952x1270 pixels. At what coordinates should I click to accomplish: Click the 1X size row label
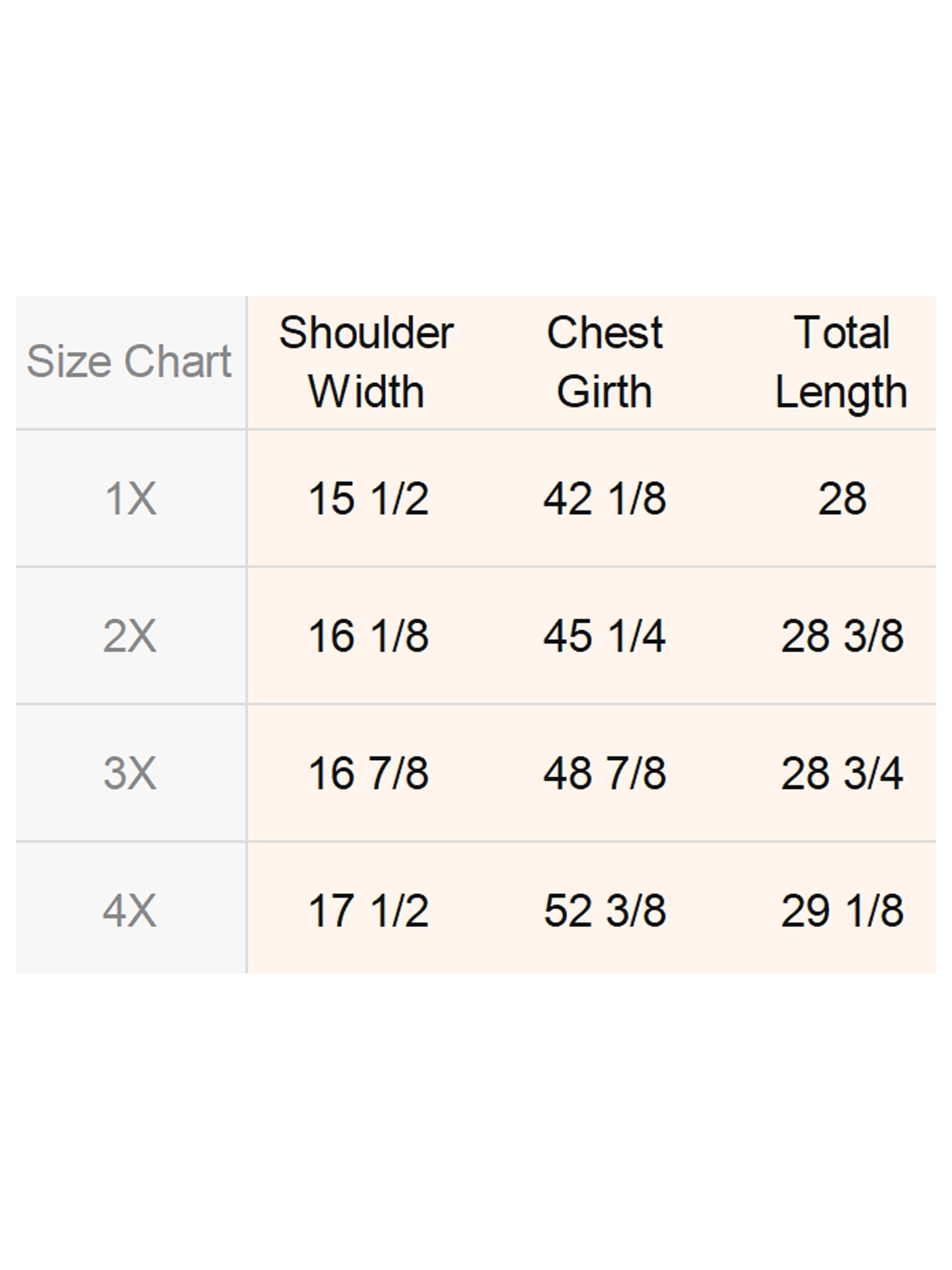click(x=129, y=498)
